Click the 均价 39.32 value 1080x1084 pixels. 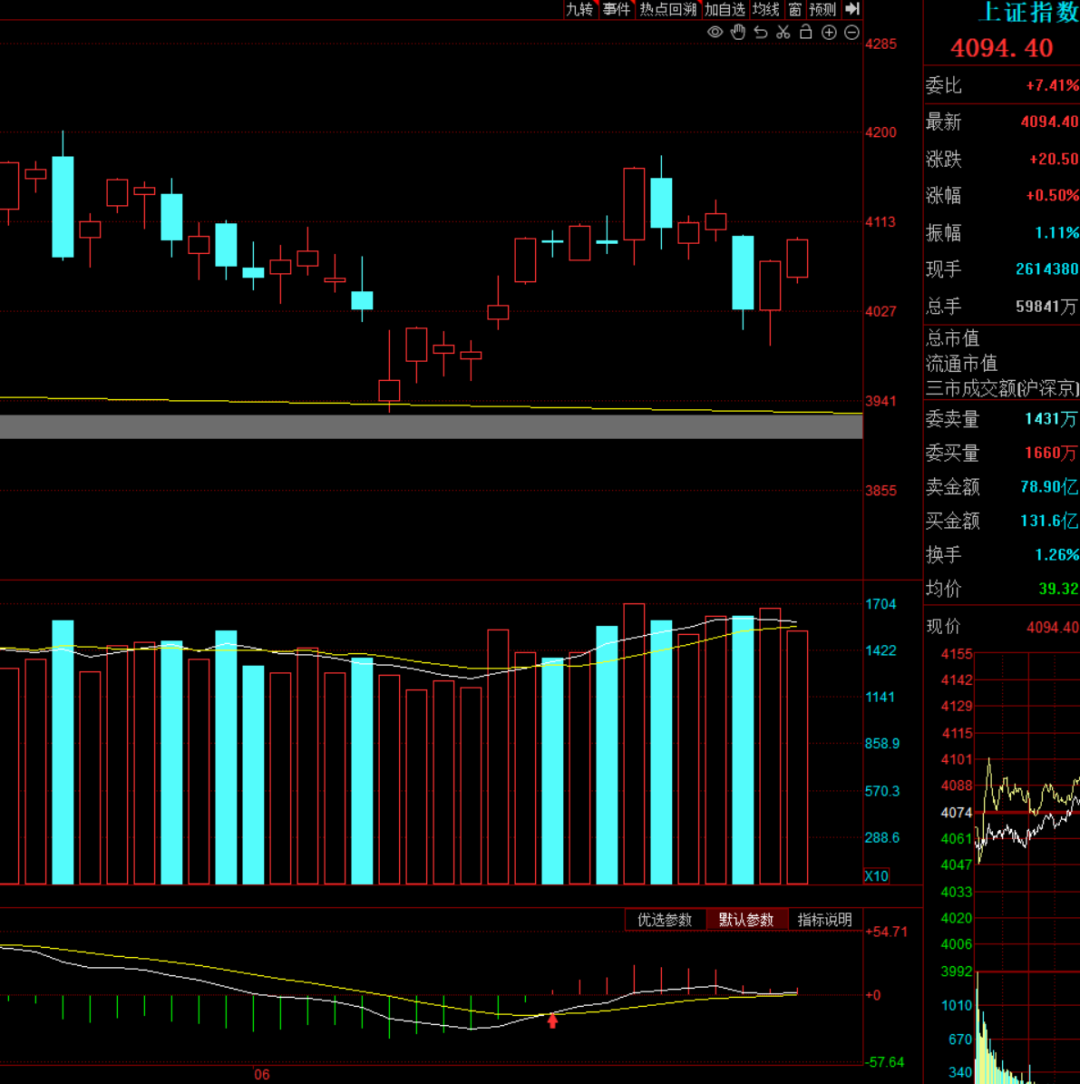click(1058, 589)
